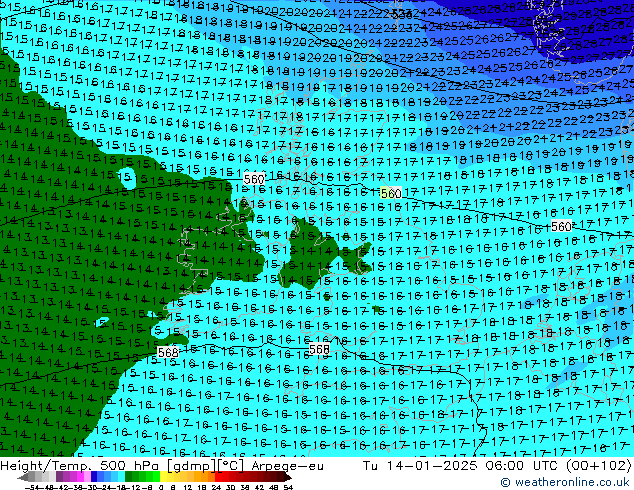Open the weatheronline.co.uk credit link
Screen dimensions: 634x490
pos(565,482)
